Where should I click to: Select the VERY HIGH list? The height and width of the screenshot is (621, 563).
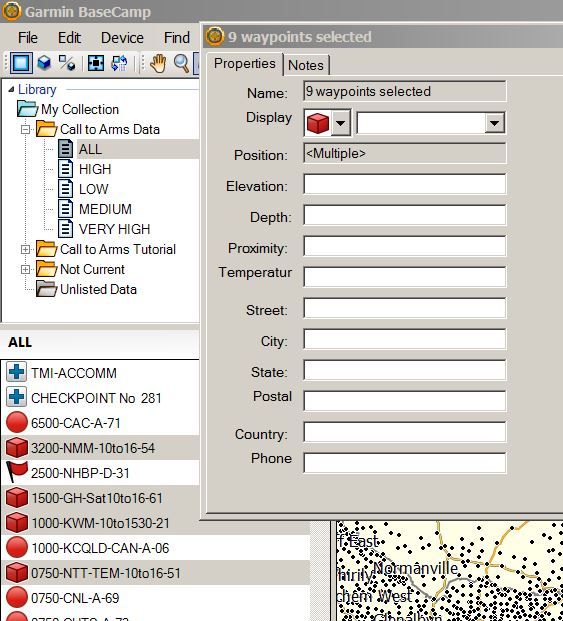pos(114,229)
